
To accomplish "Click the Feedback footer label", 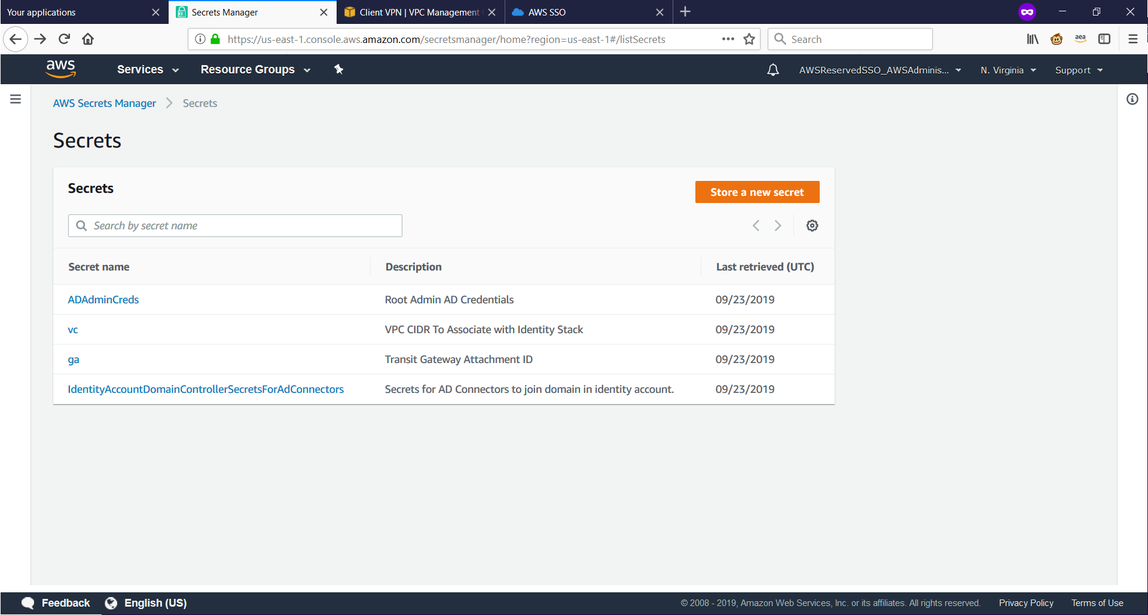I will tap(66, 603).
